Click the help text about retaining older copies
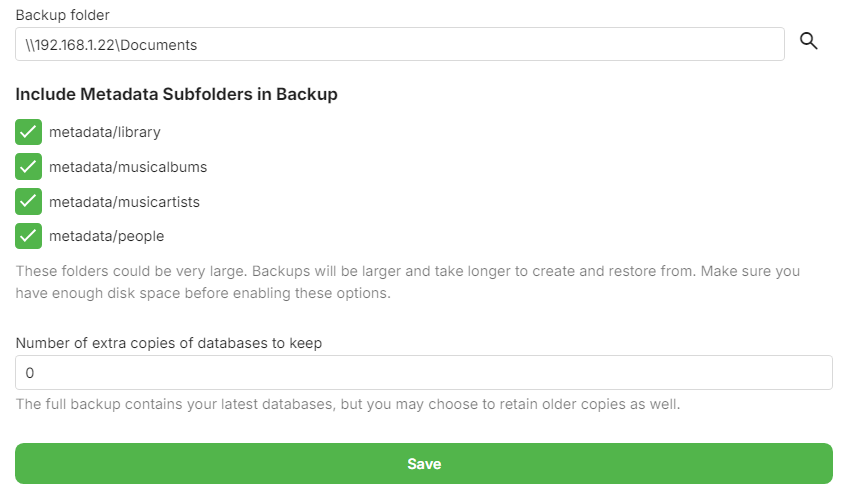This screenshot has height=502, width=867. [x=348, y=405]
